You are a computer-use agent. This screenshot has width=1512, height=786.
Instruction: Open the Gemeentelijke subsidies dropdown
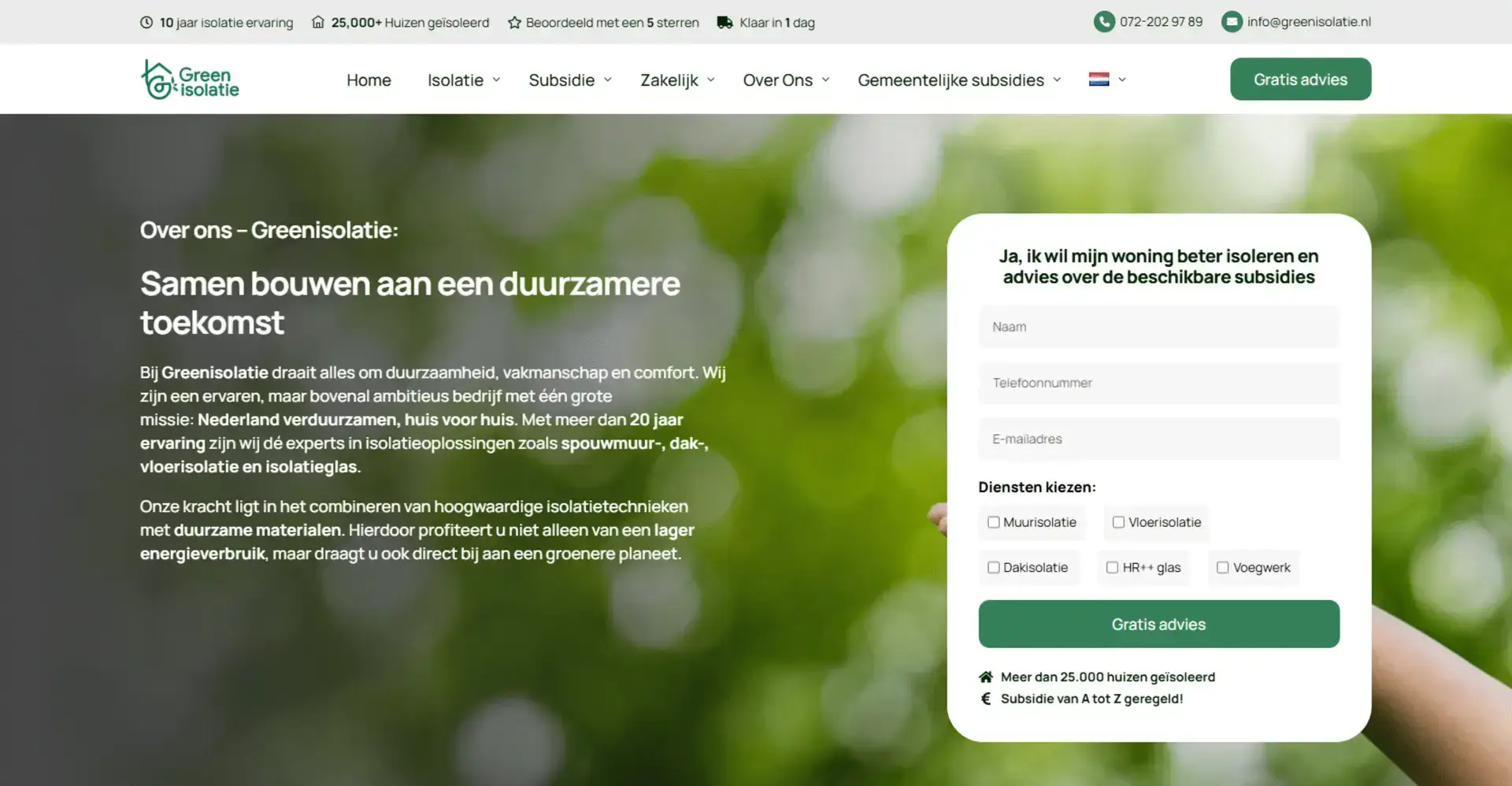pos(959,80)
